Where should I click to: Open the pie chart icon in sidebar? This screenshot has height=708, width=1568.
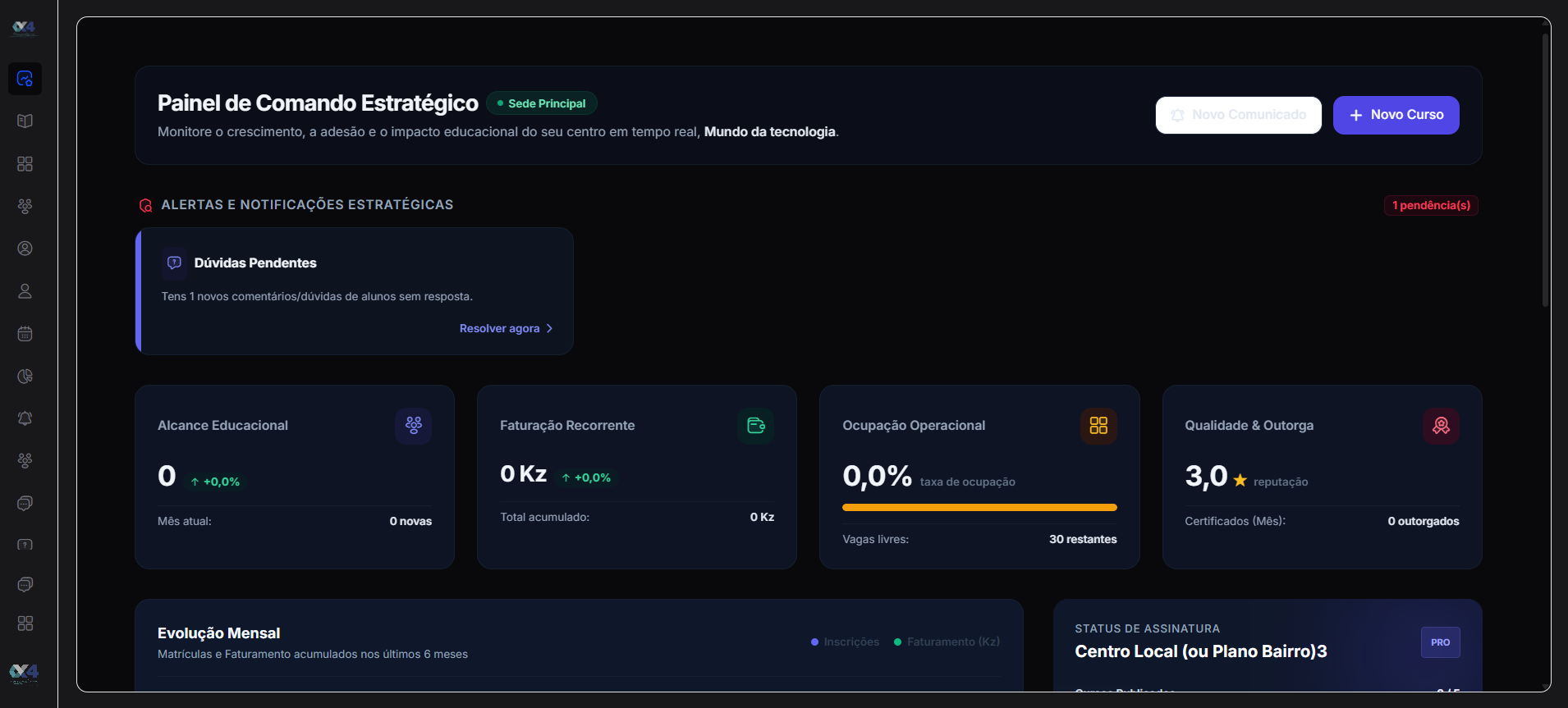click(x=25, y=377)
